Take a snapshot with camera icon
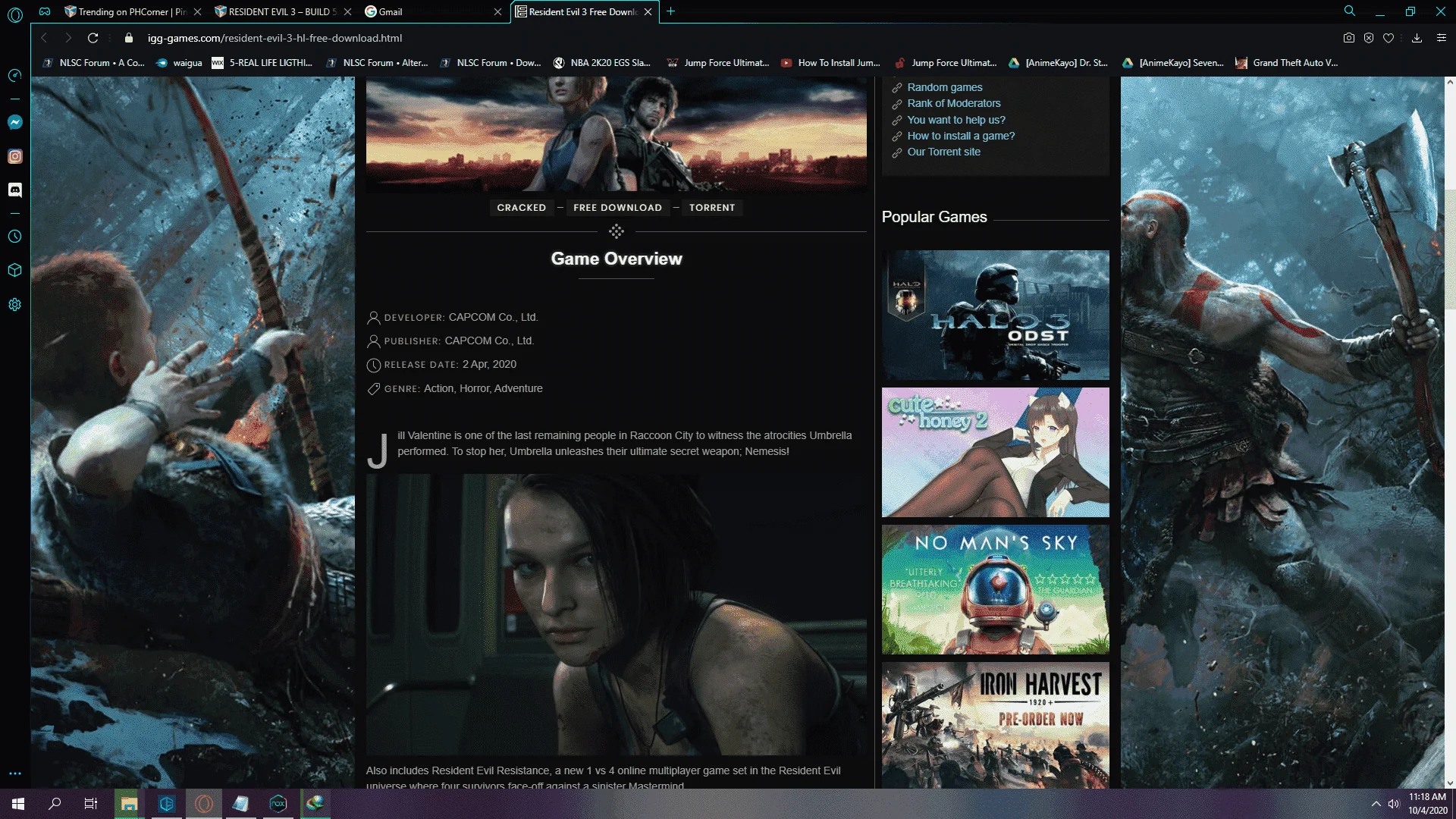Viewport: 1456px width, 819px height. 1349,38
